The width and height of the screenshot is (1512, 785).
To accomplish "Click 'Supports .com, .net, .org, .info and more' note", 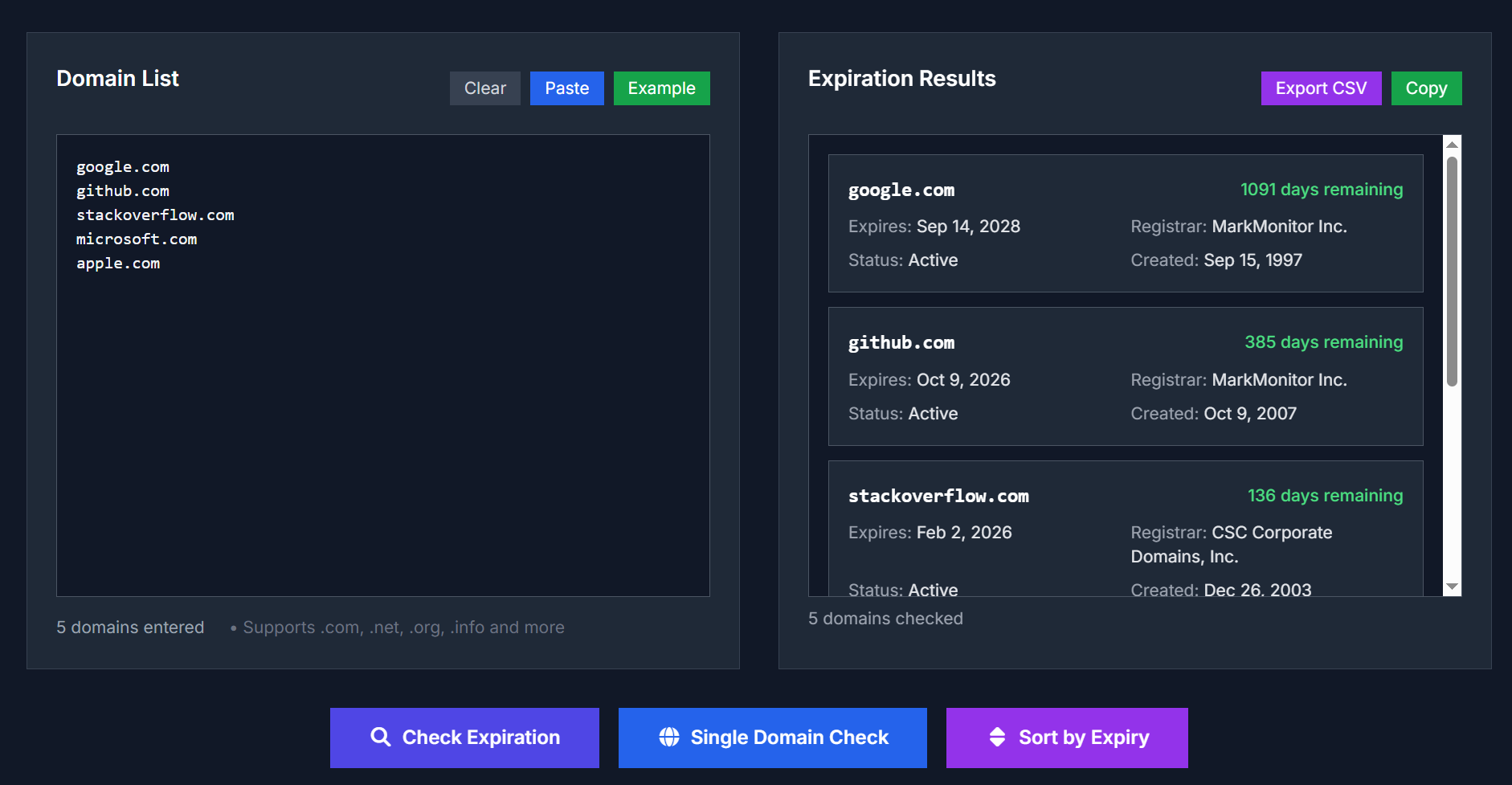I will click(403, 628).
